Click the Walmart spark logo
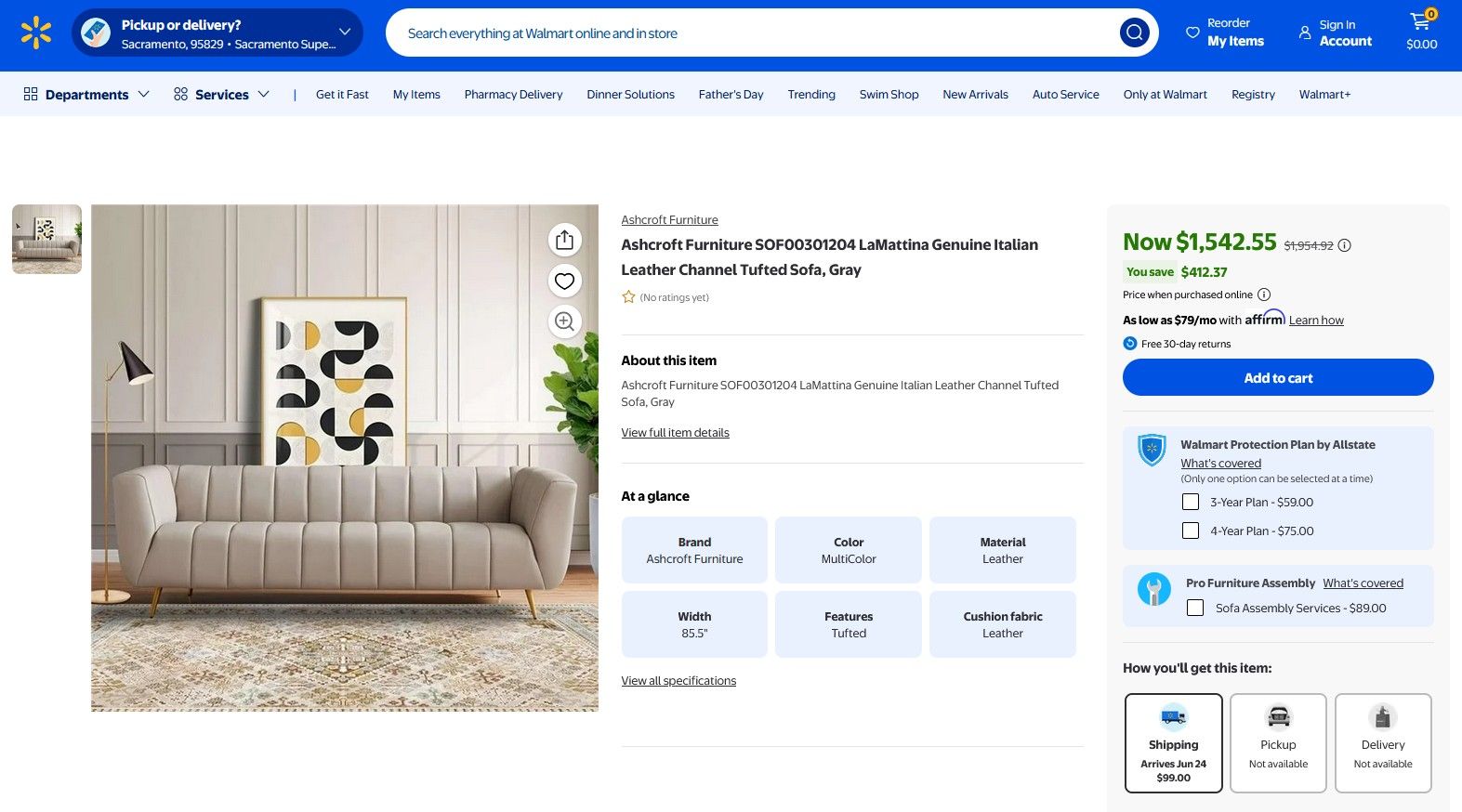Viewport: 1462px width, 812px height. (x=36, y=33)
